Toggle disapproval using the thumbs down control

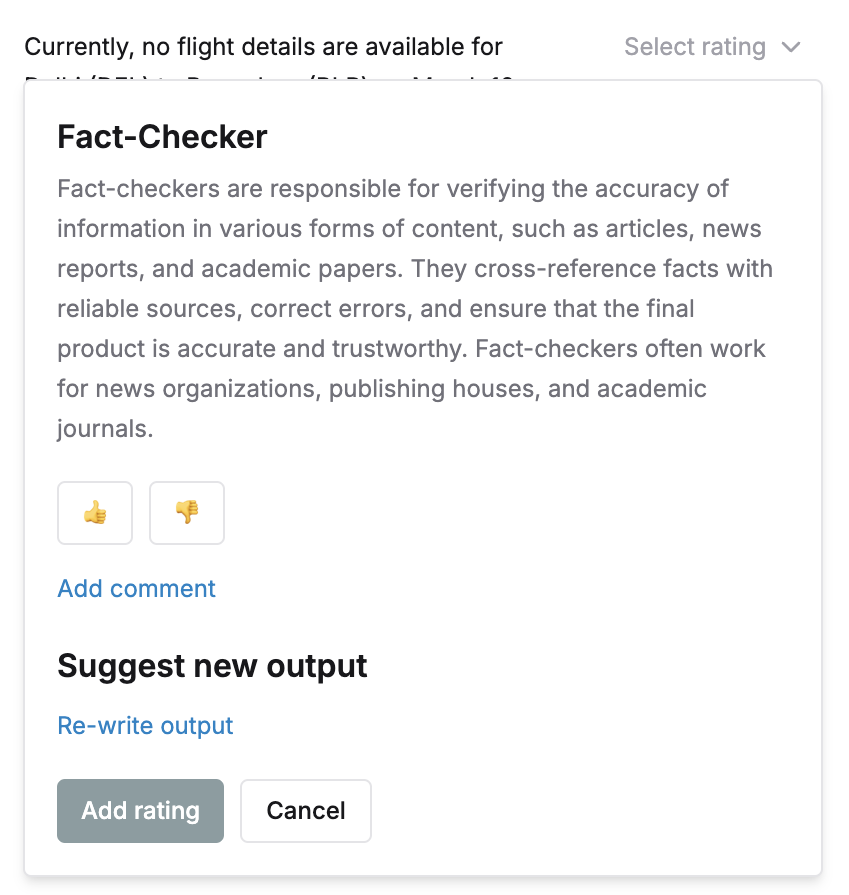[186, 513]
